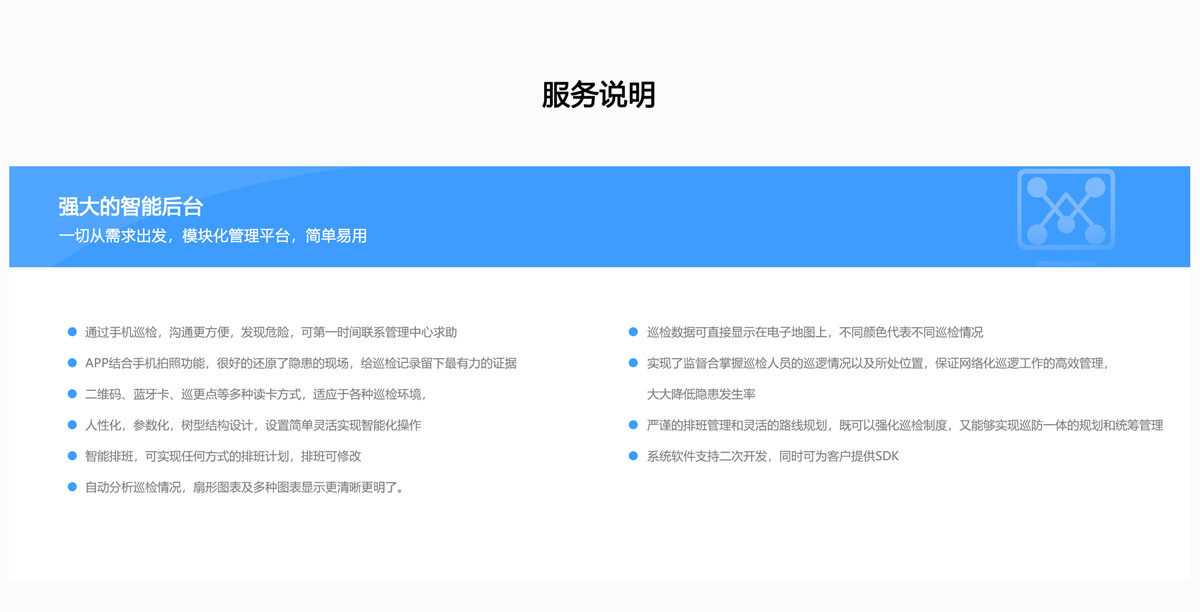Viewport: 1200px width, 612px height.
Task: Click the bullet dot beside 巡检数据可直接显示在电子地图上
Action: [x=633, y=332]
